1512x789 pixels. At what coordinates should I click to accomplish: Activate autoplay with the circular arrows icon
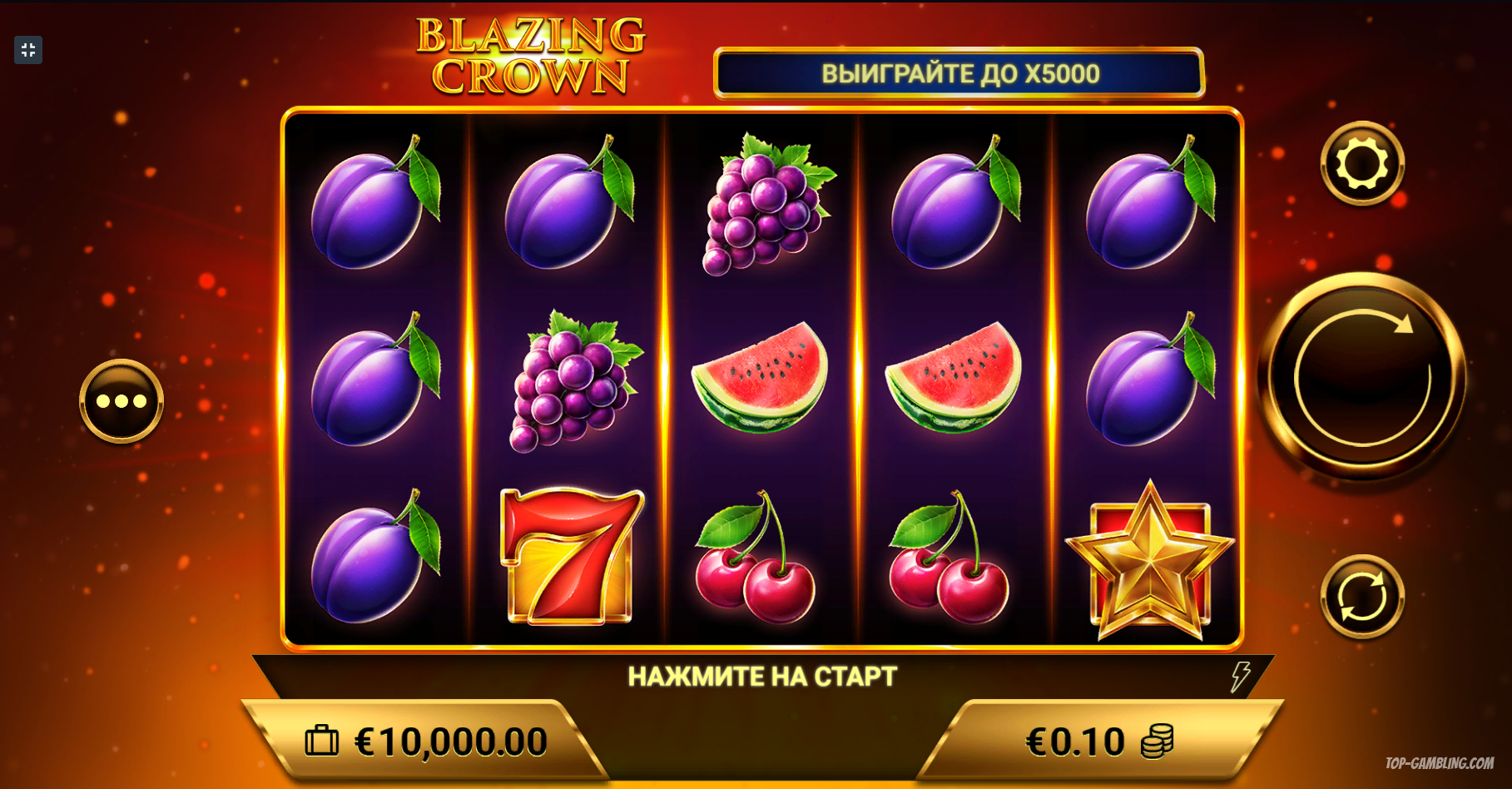tap(1362, 597)
